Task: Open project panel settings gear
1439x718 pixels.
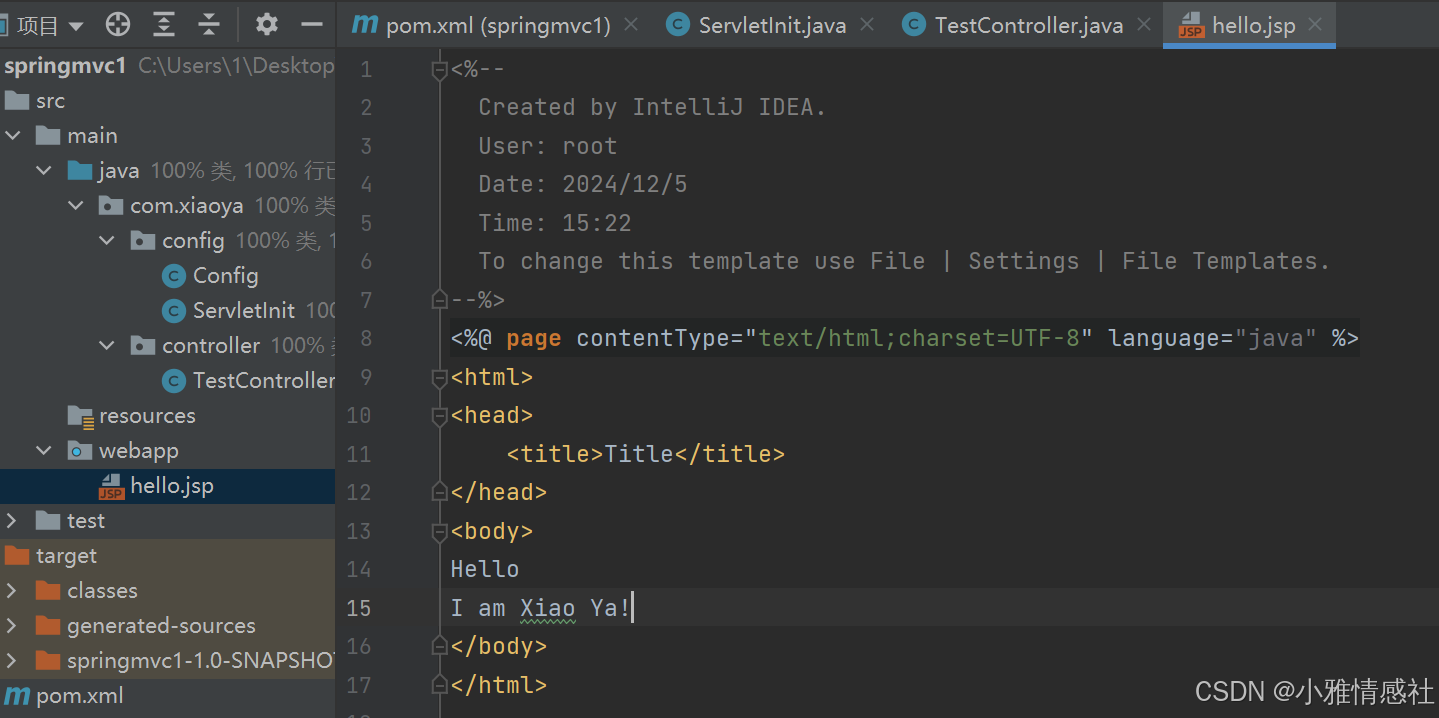Action: [266, 24]
